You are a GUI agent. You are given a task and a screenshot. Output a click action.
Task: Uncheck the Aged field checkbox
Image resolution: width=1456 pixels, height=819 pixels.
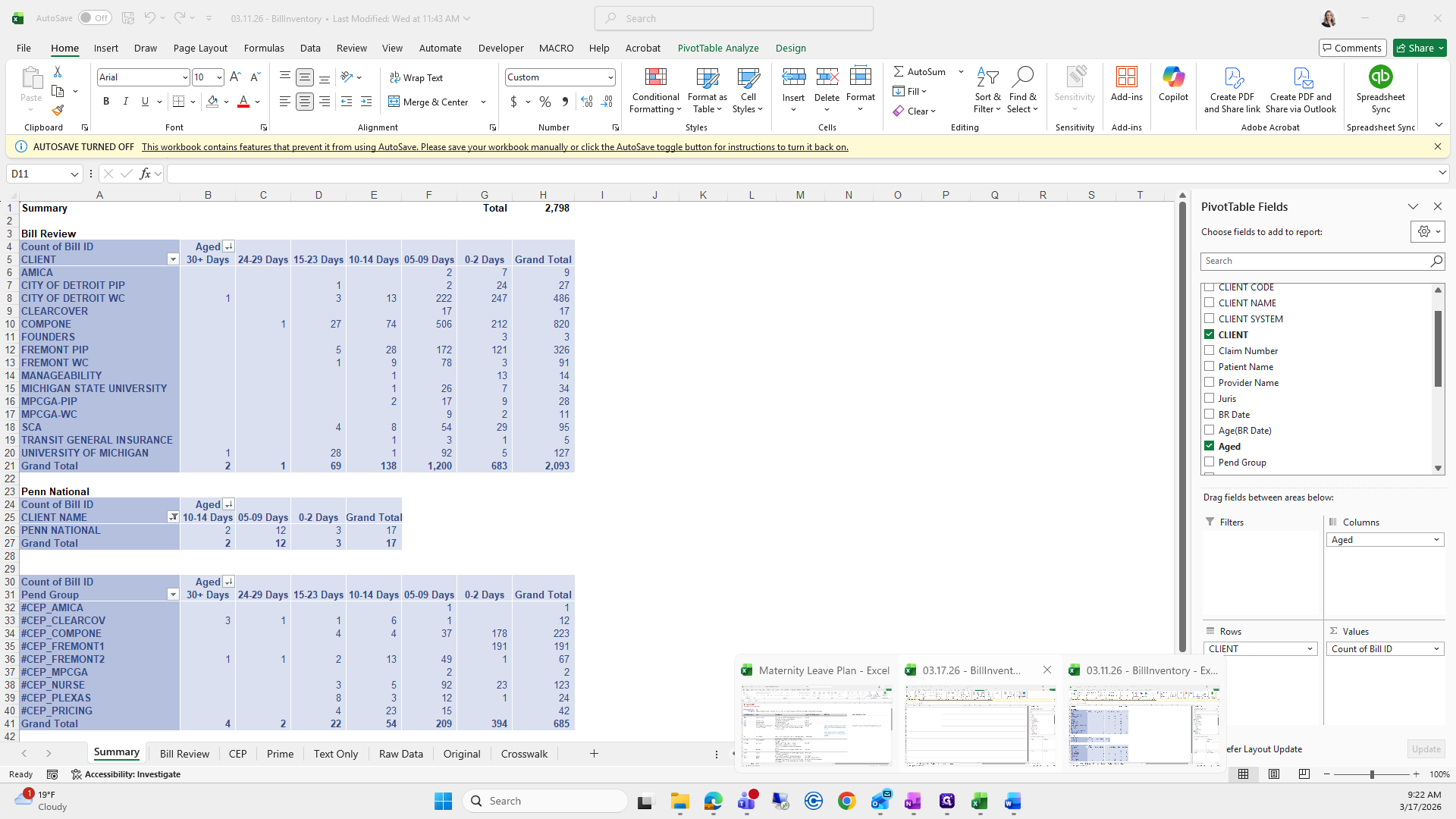[x=1210, y=446]
